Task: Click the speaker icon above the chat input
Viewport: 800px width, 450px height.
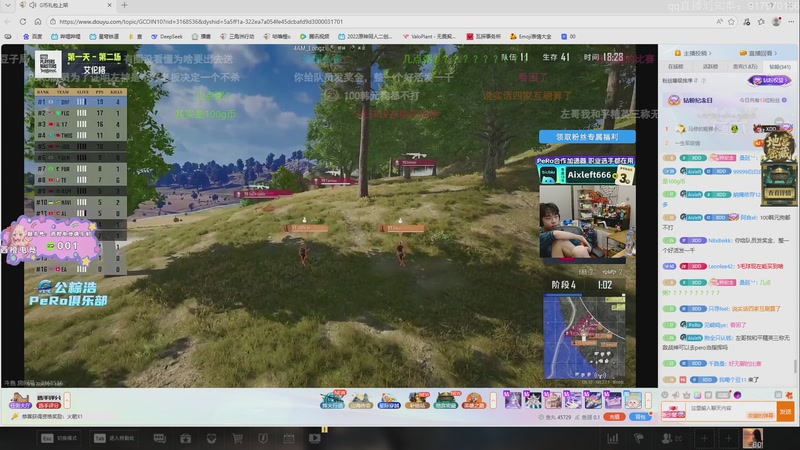Action: pos(676,395)
